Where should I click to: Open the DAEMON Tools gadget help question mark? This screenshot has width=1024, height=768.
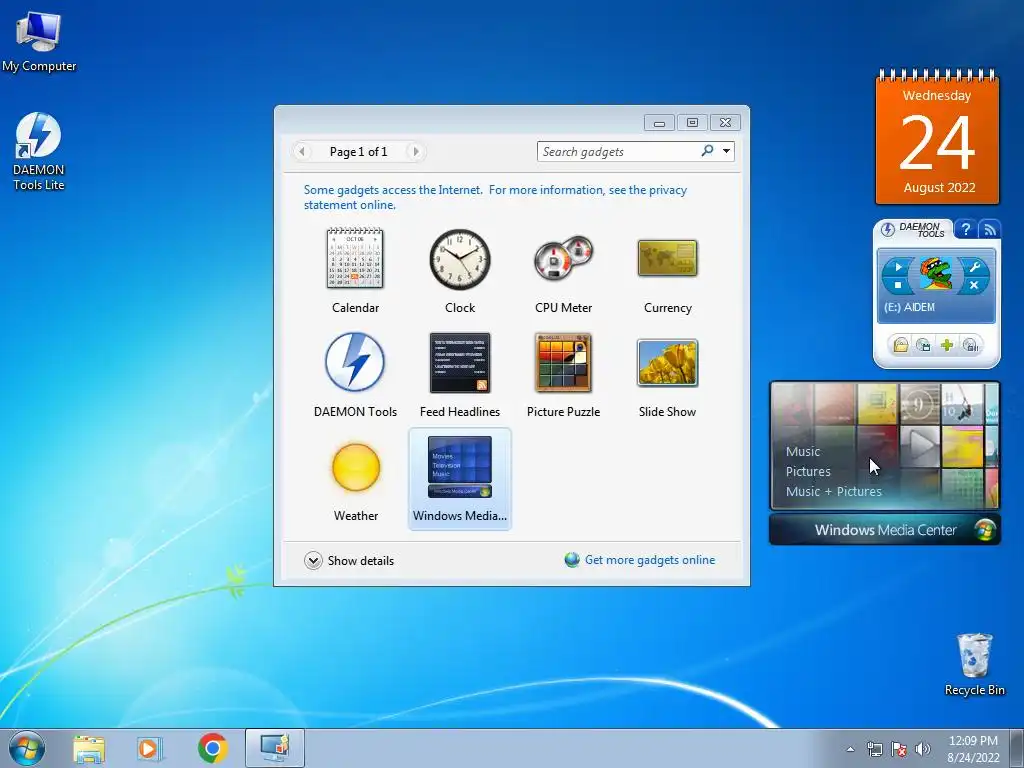pyautogui.click(x=965, y=229)
